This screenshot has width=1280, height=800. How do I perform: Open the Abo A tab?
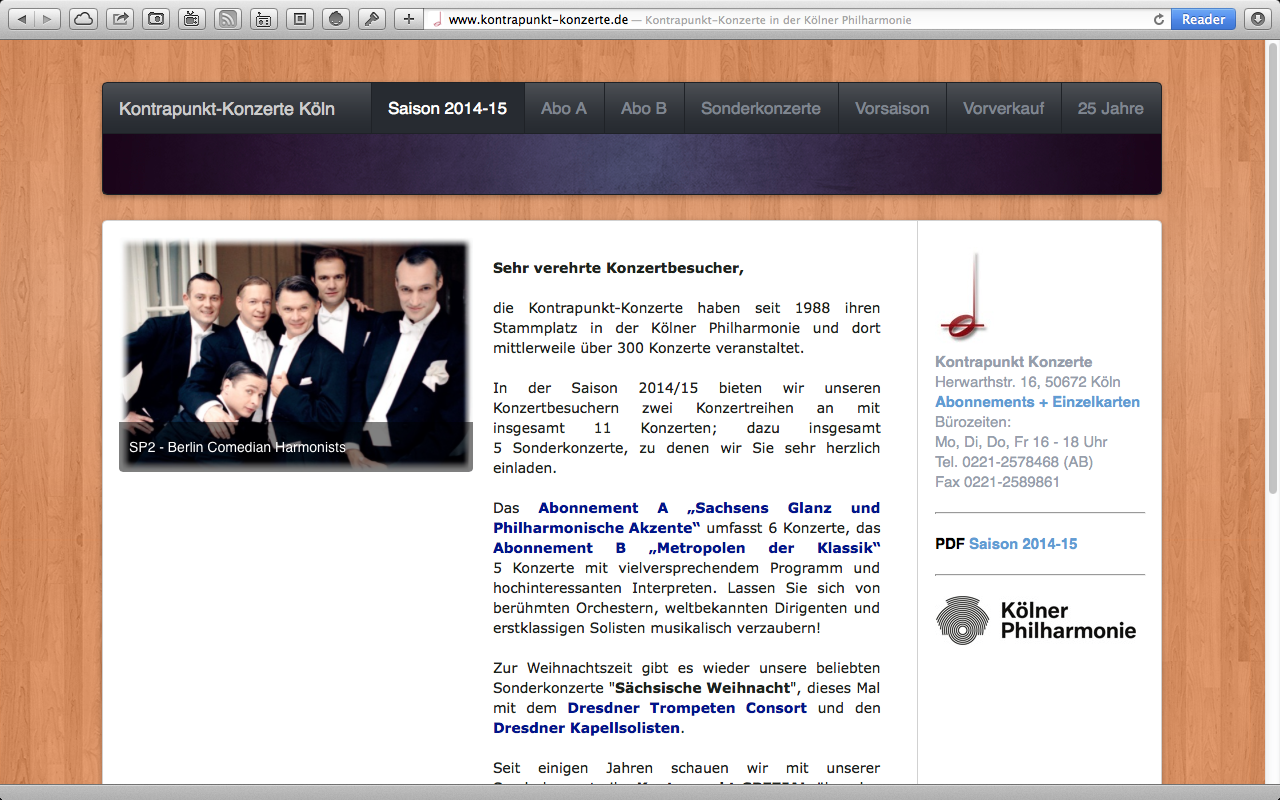click(x=564, y=108)
